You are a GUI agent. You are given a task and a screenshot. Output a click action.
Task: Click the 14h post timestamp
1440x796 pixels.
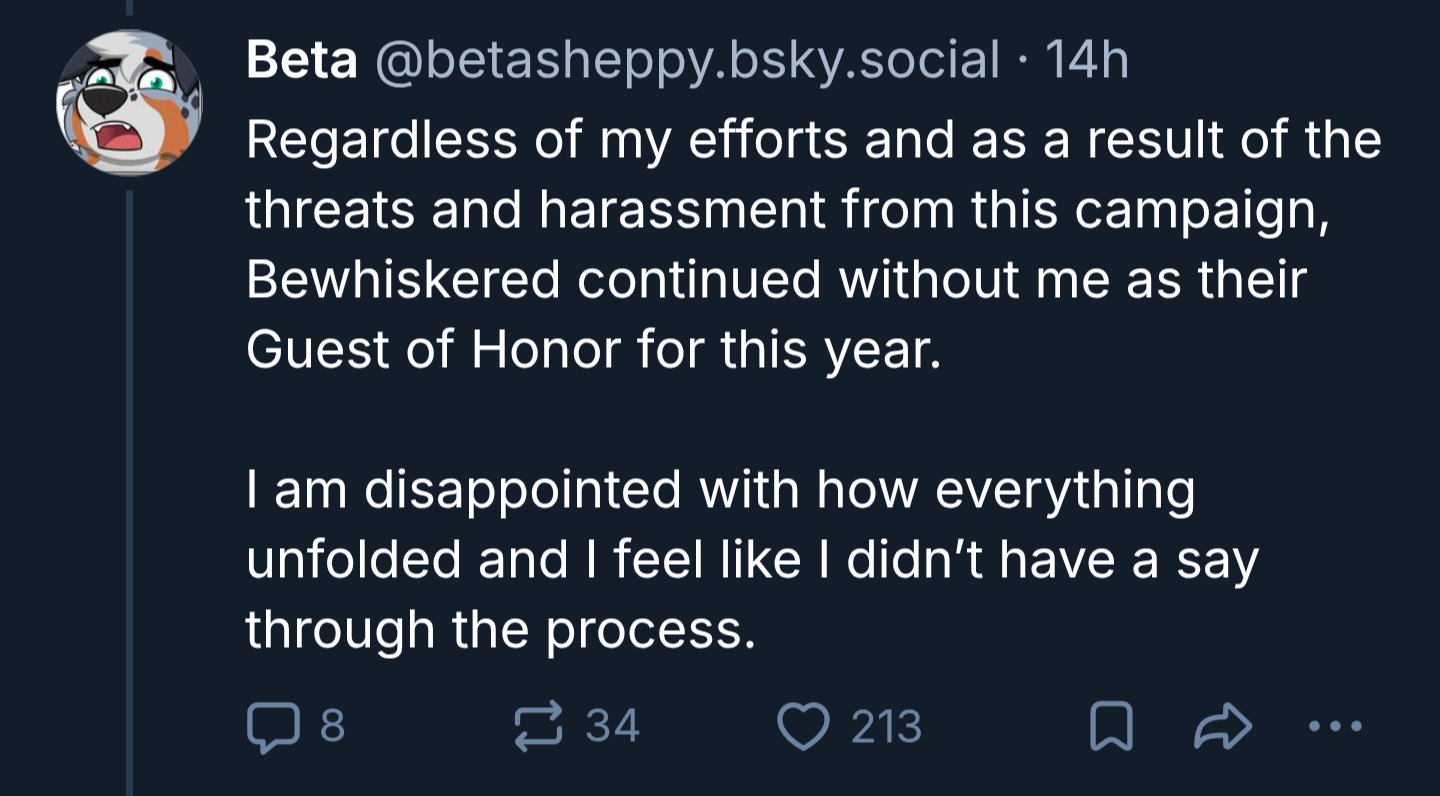click(1085, 62)
